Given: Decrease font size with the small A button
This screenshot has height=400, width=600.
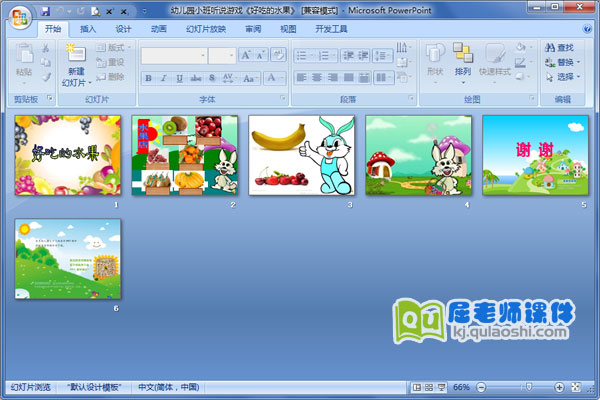Looking at the screenshot, I should point(260,56).
